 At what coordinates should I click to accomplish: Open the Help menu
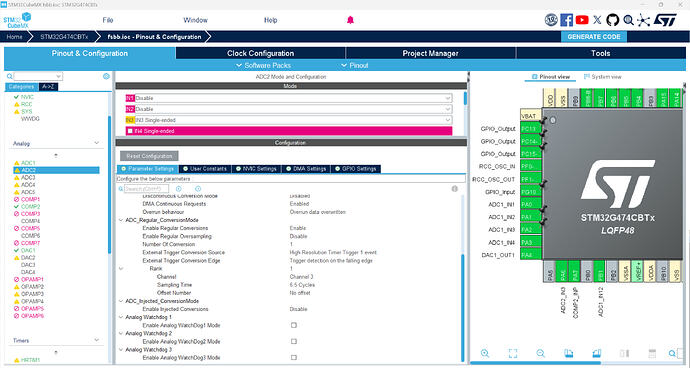(271, 20)
